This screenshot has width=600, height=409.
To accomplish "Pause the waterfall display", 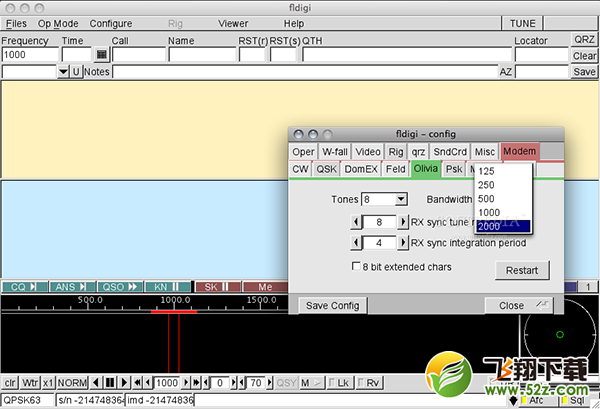I will click(x=110, y=383).
